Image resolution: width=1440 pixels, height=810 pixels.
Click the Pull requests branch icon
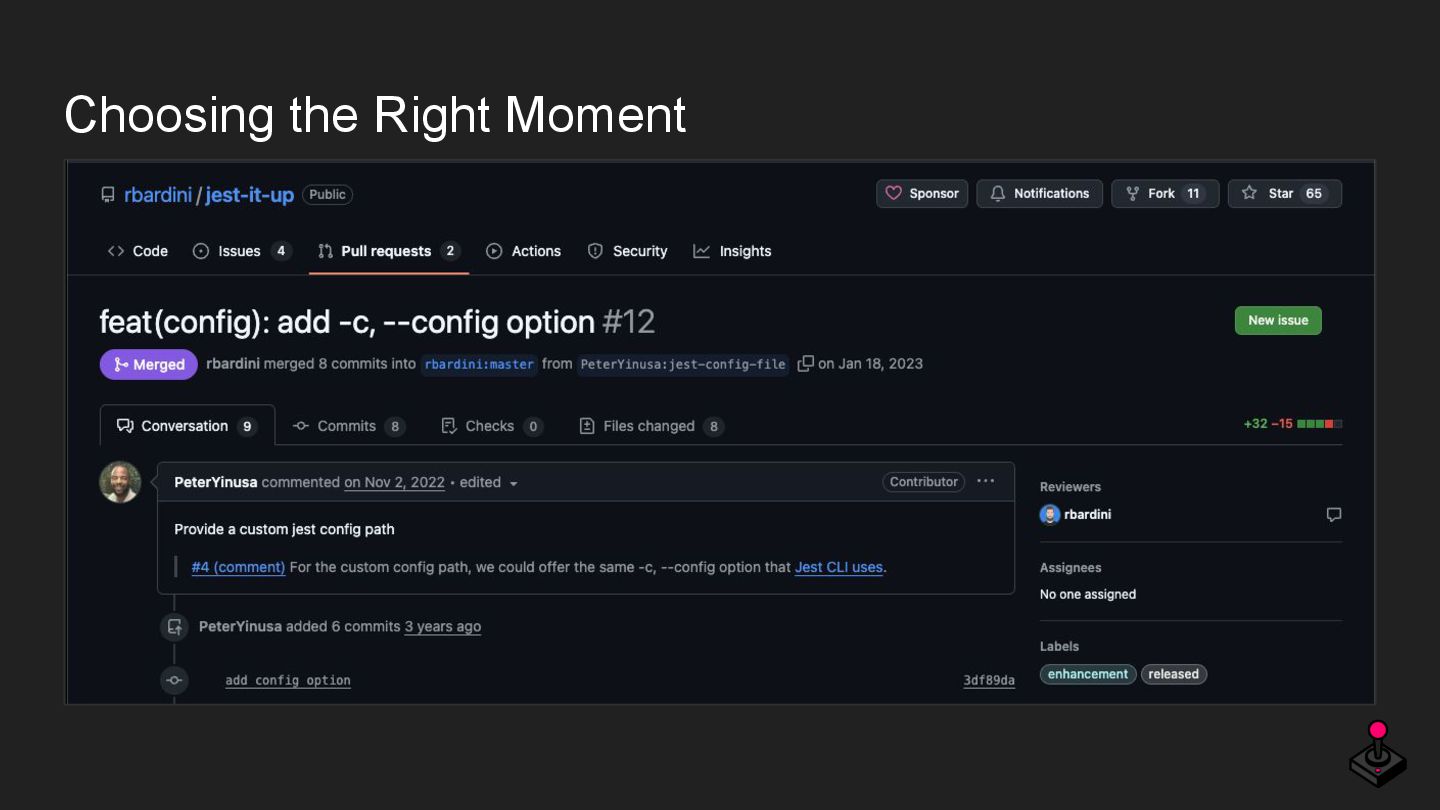(325, 251)
